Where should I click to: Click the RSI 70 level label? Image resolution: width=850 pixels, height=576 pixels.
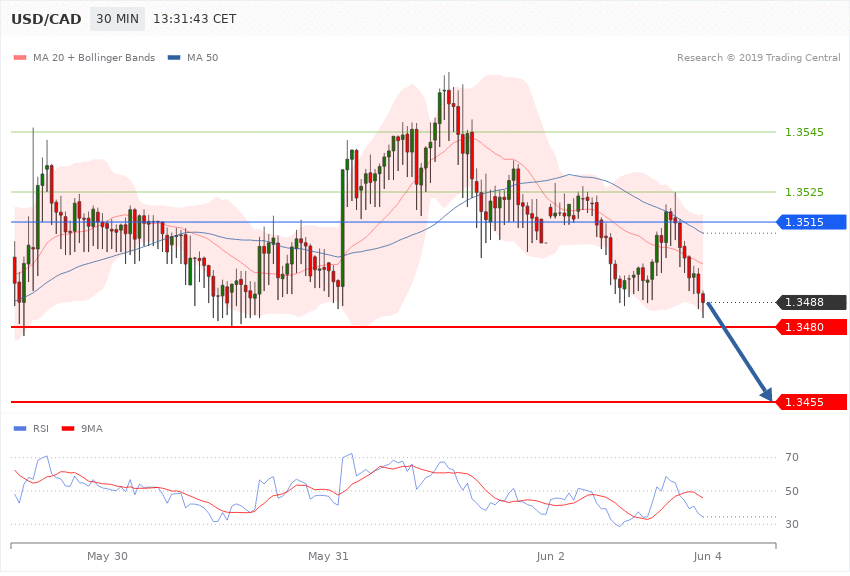pos(792,457)
